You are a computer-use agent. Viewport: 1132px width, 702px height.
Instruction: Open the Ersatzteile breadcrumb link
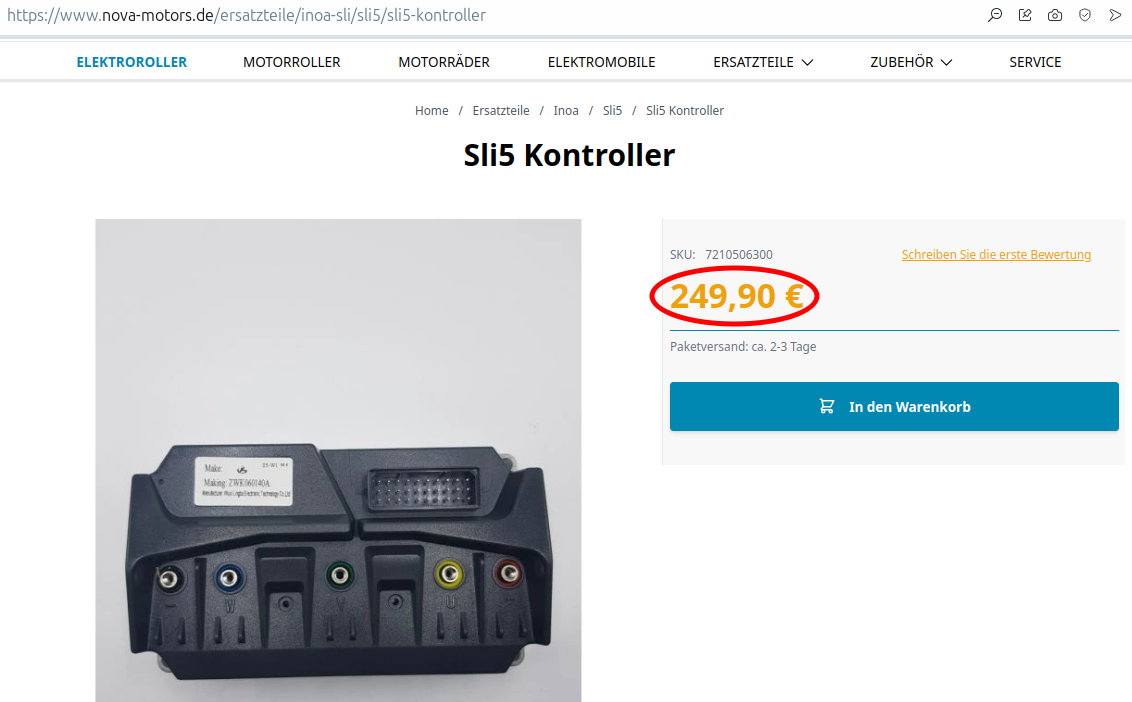(501, 110)
